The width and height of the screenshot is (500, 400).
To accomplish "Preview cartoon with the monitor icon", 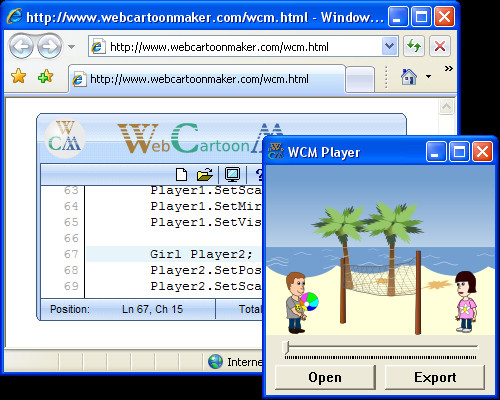I will tap(232, 174).
